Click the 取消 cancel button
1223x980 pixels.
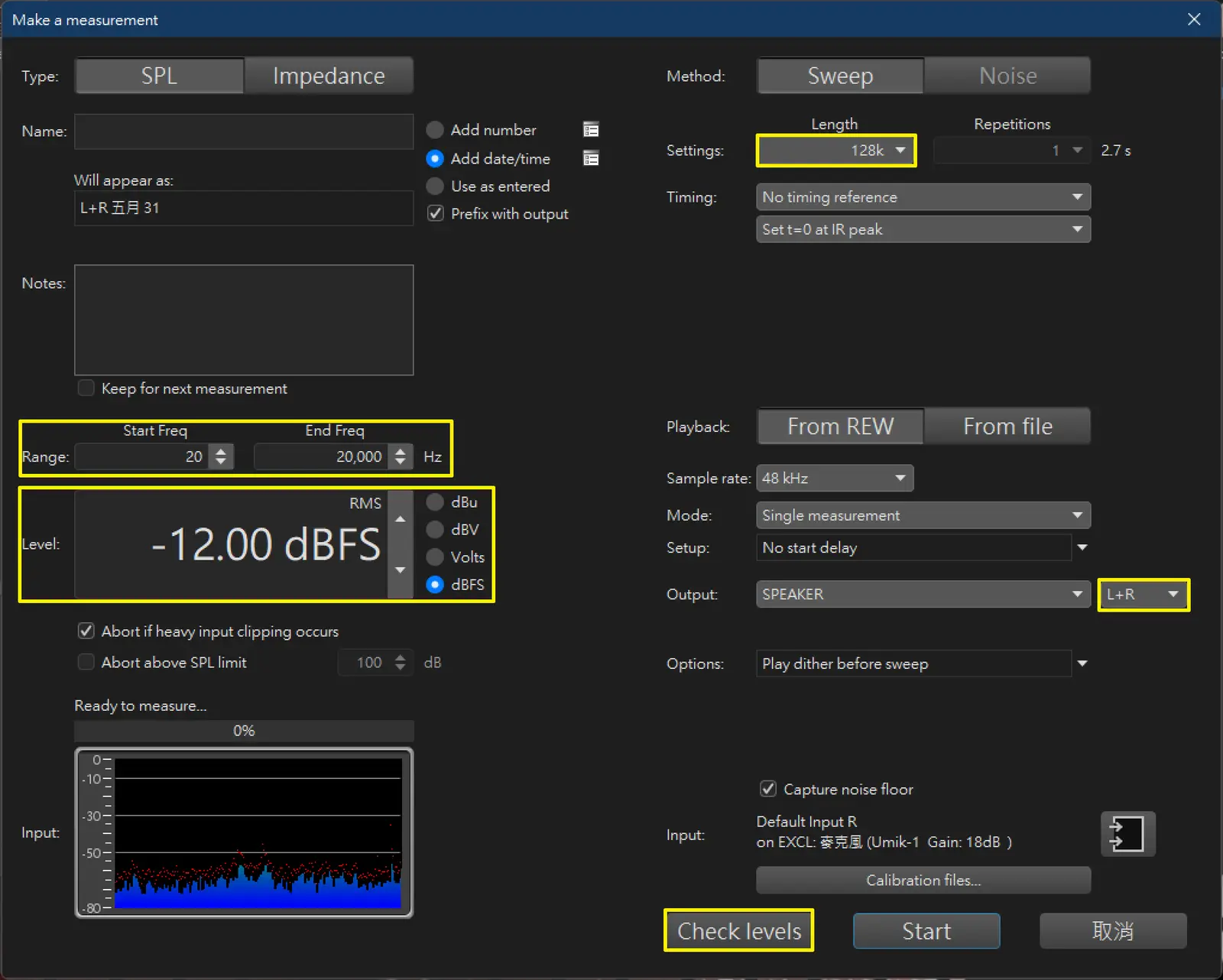tap(1113, 931)
